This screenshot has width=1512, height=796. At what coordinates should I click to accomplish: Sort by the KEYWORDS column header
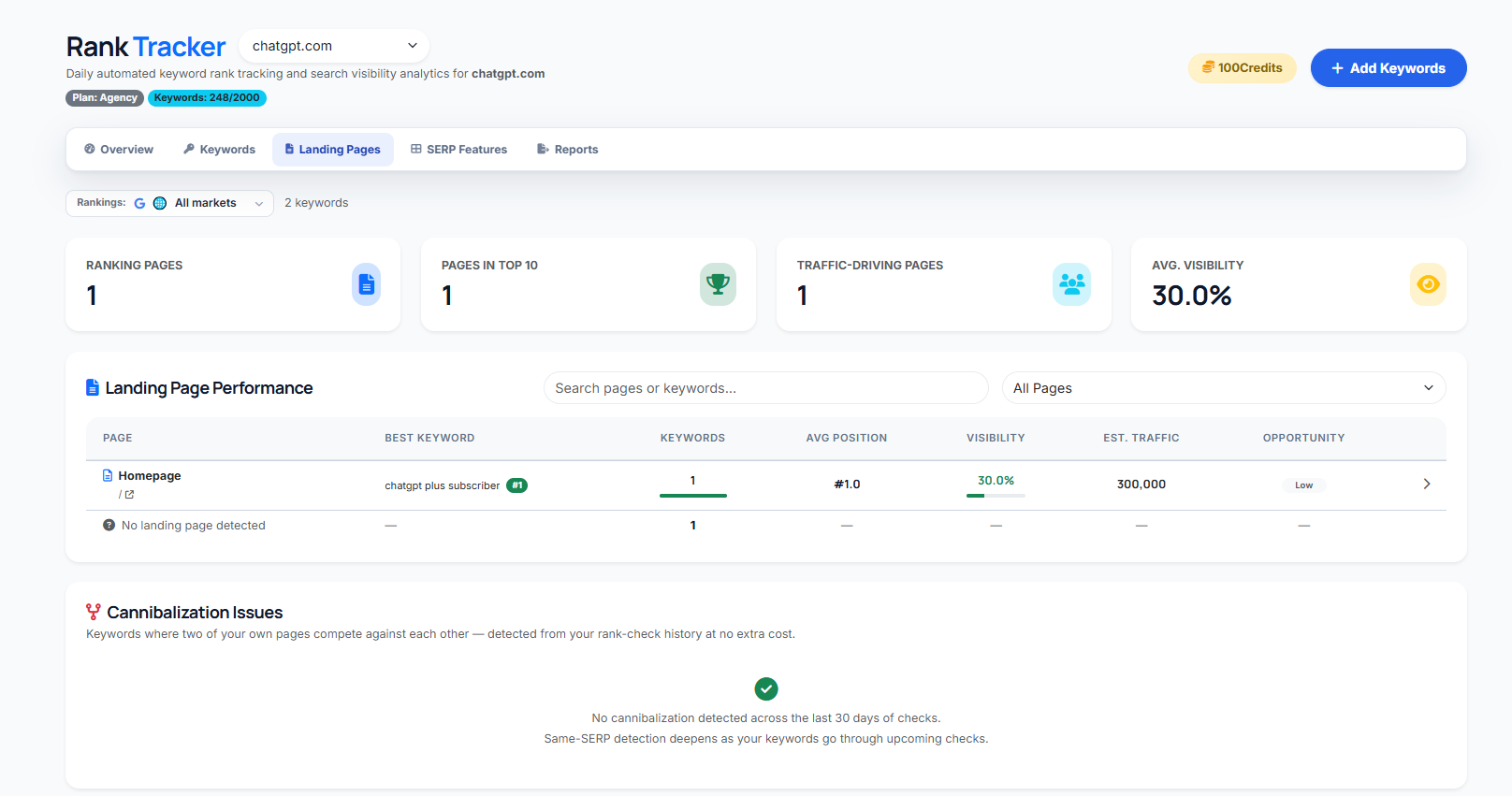point(692,438)
